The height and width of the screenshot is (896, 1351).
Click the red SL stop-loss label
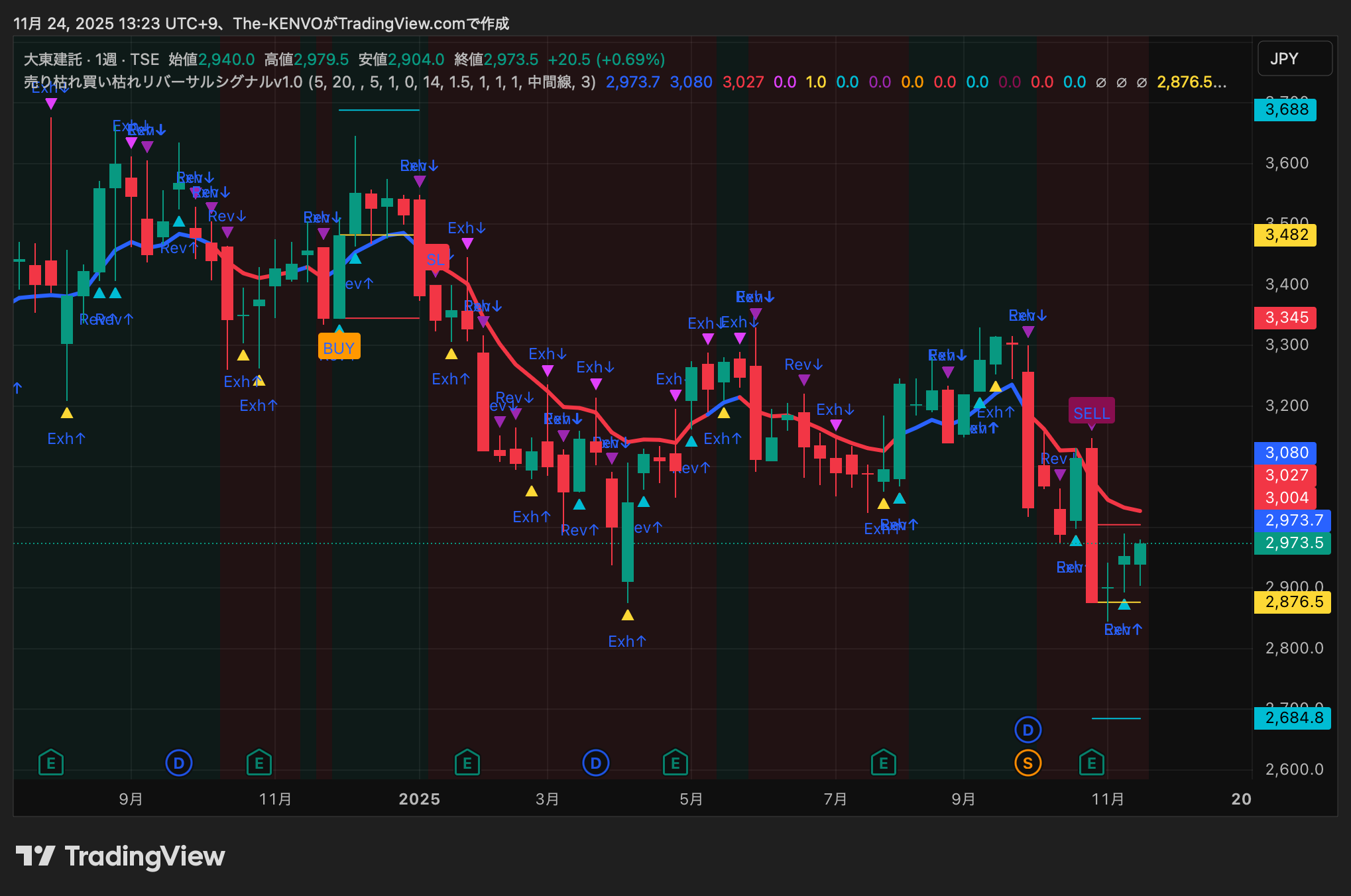pyautogui.click(x=436, y=259)
